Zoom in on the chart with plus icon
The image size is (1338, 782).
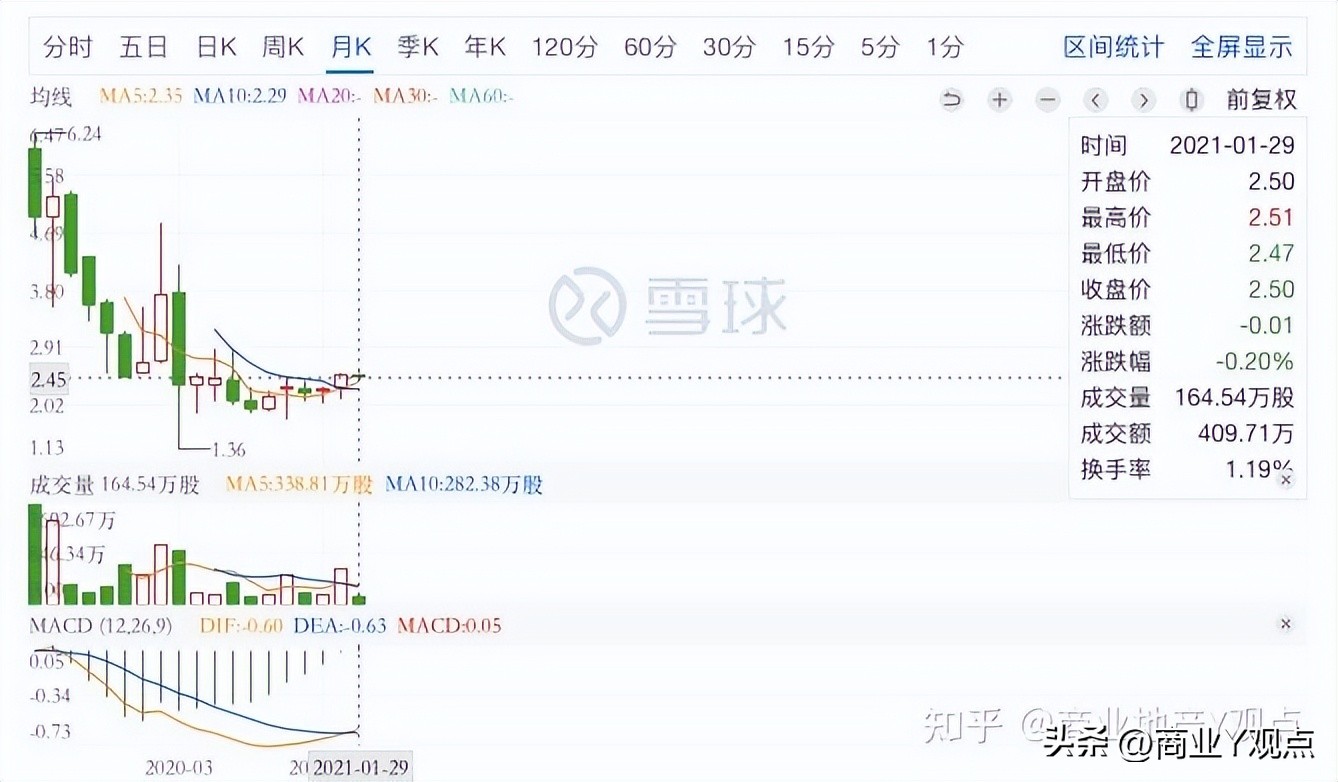(999, 100)
